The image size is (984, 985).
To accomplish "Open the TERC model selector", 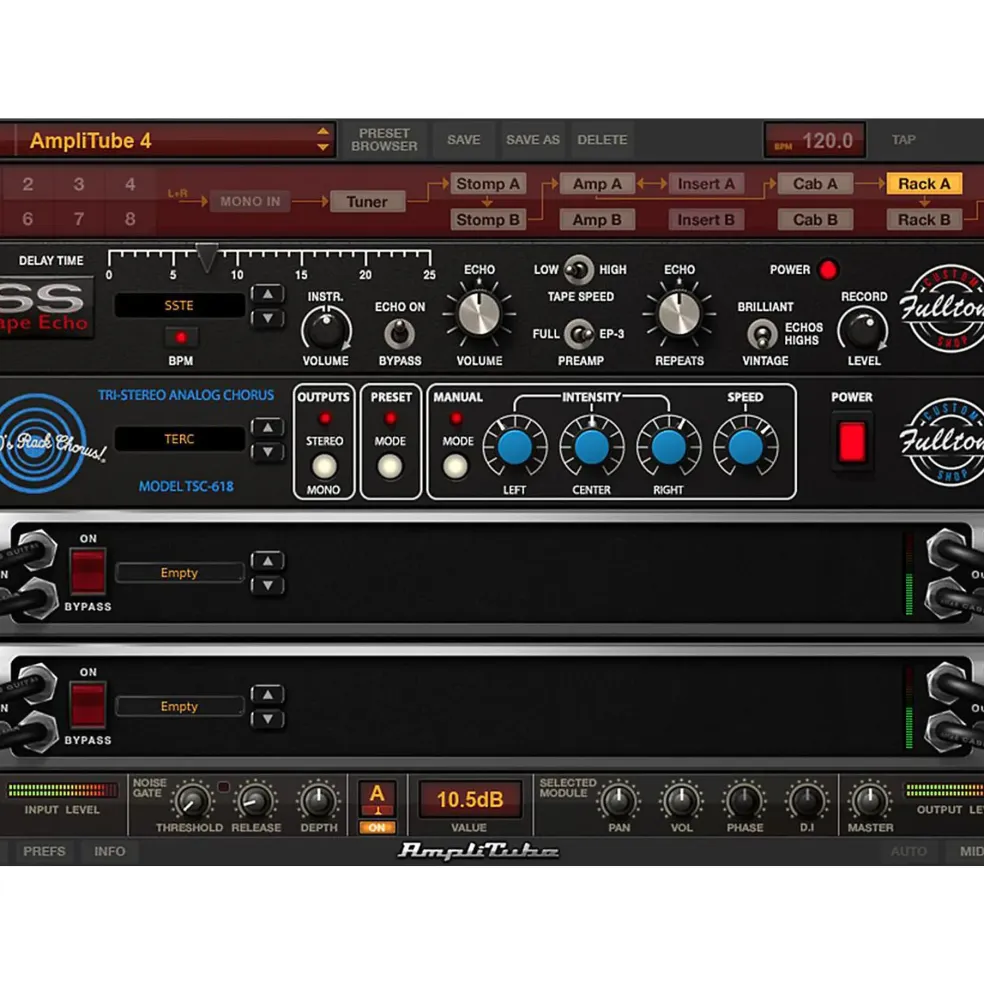I will tap(179, 439).
